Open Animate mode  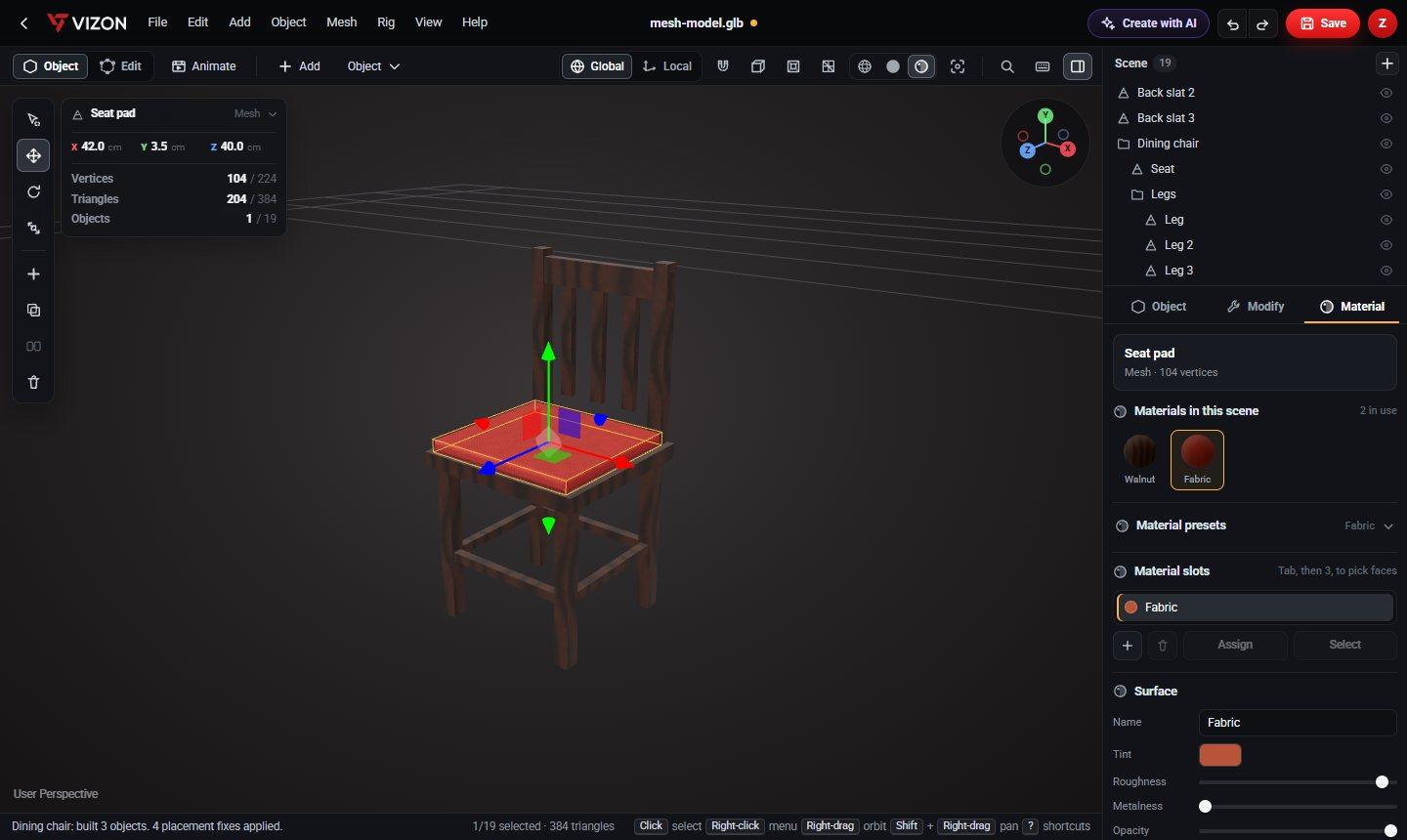tap(204, 66)
